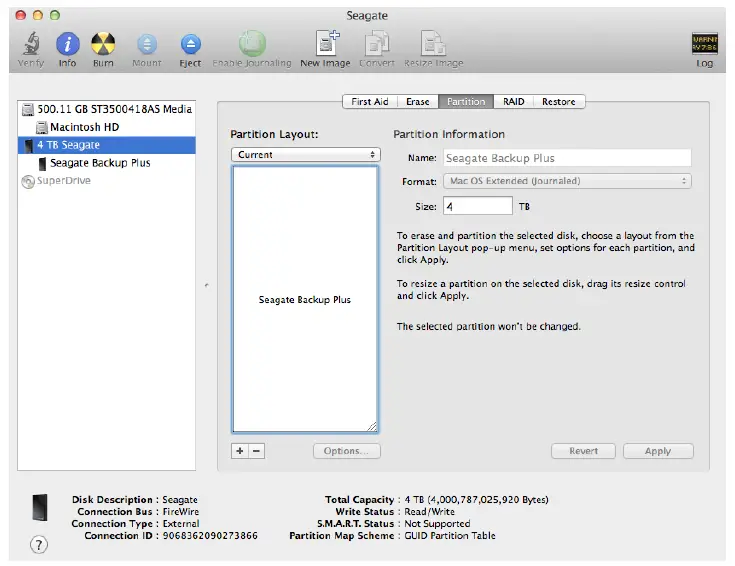Remove a partition with the minus button
Image resolution: width=735 pixels, height=566 pixels.
(x=256, y=451)
